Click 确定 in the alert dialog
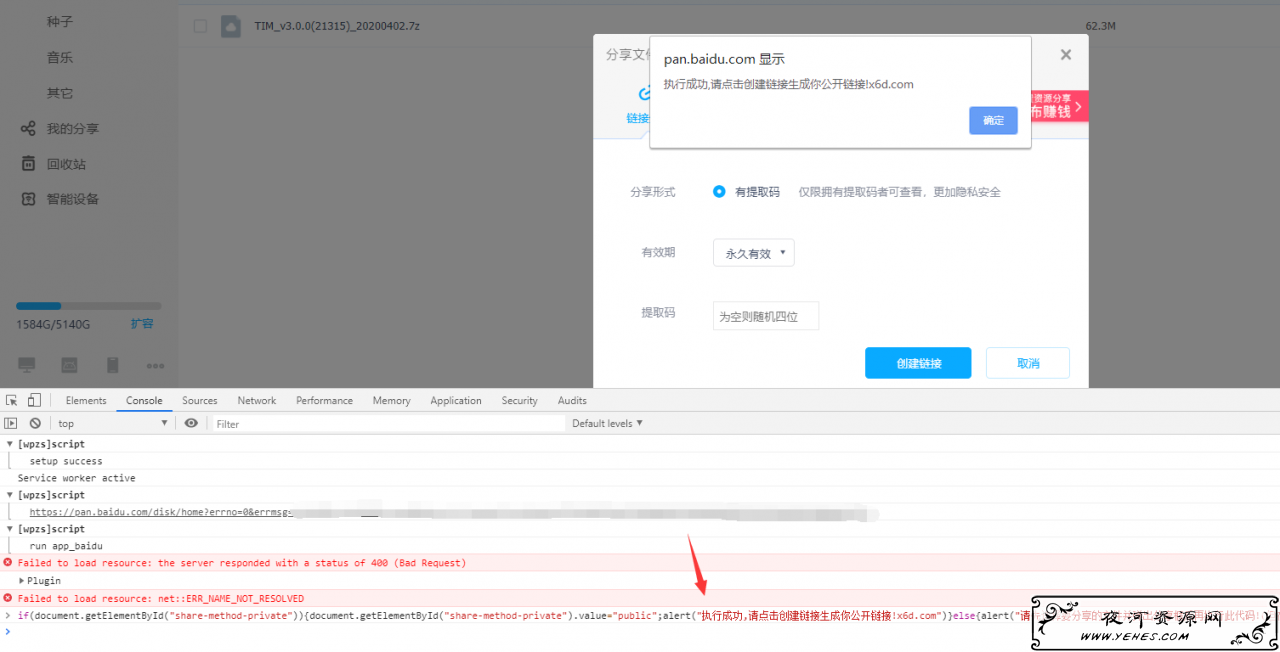This screenshot has height=652, width=1280. point(993,120)
